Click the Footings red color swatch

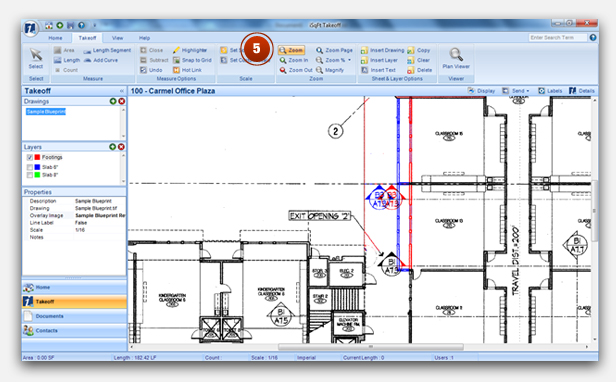tap(37, 157)
